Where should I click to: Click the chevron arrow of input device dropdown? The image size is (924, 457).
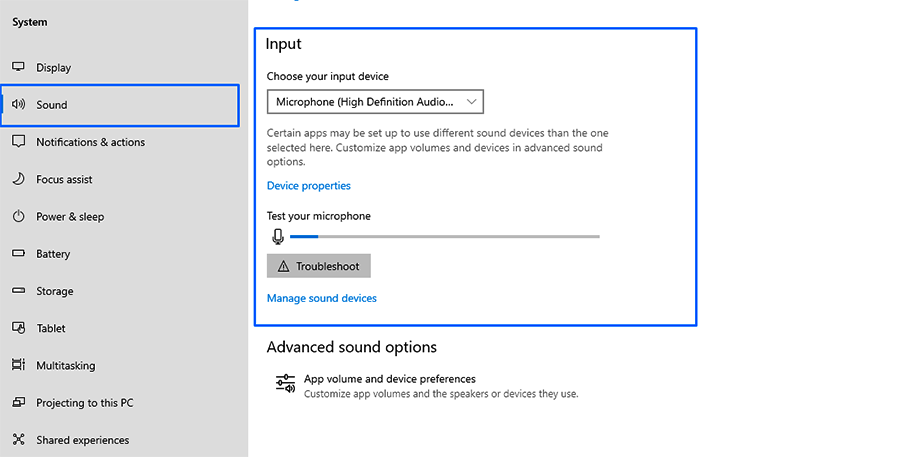(471, 102)
